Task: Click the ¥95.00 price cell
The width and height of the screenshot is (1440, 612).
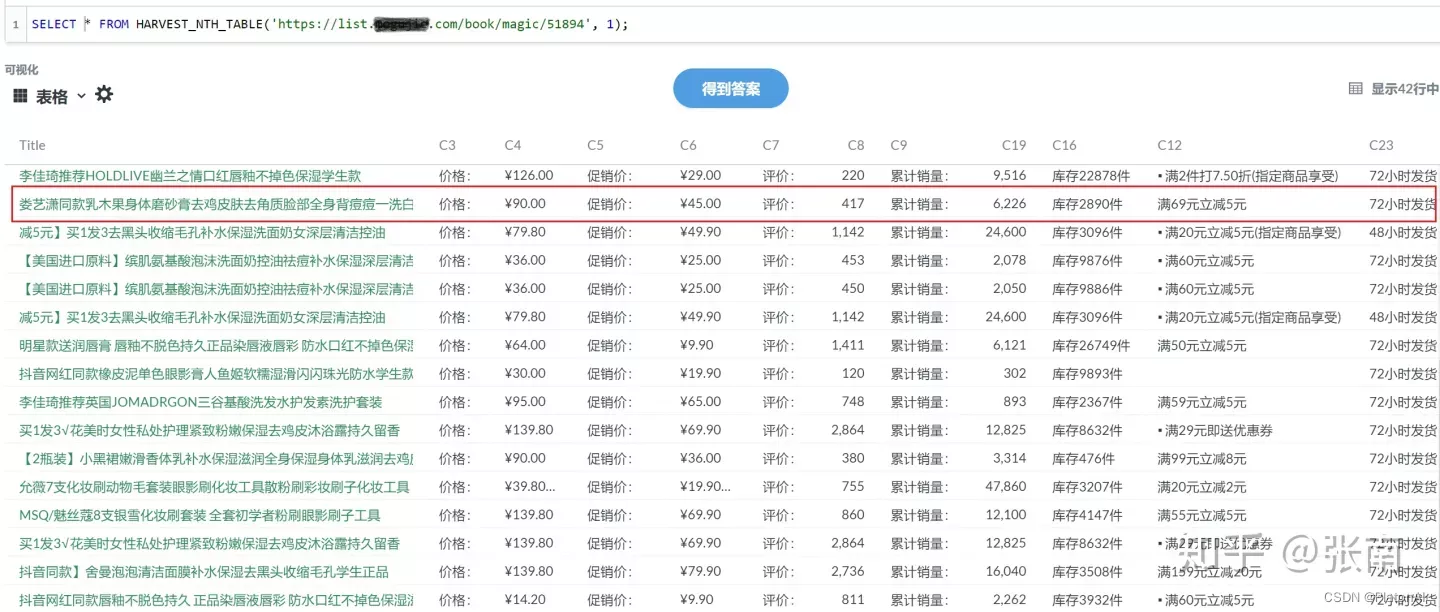Action: click(x=525, y=402)
